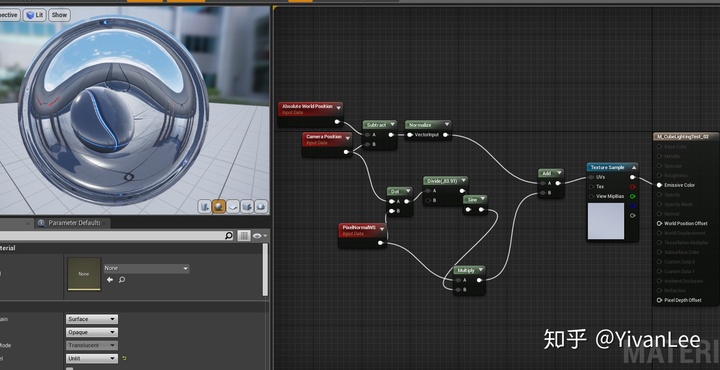The image size is (720, 370).
Task: Click the Subtract node output pin
Action: 391,135
